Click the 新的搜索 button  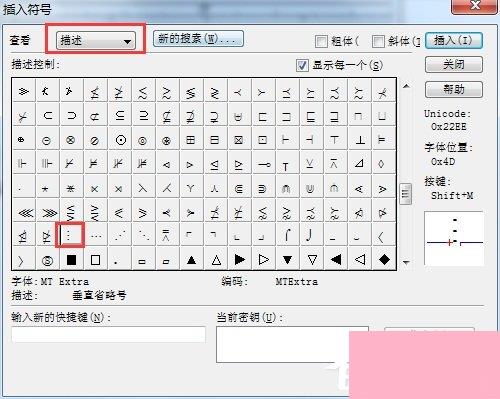click(198, 39)
